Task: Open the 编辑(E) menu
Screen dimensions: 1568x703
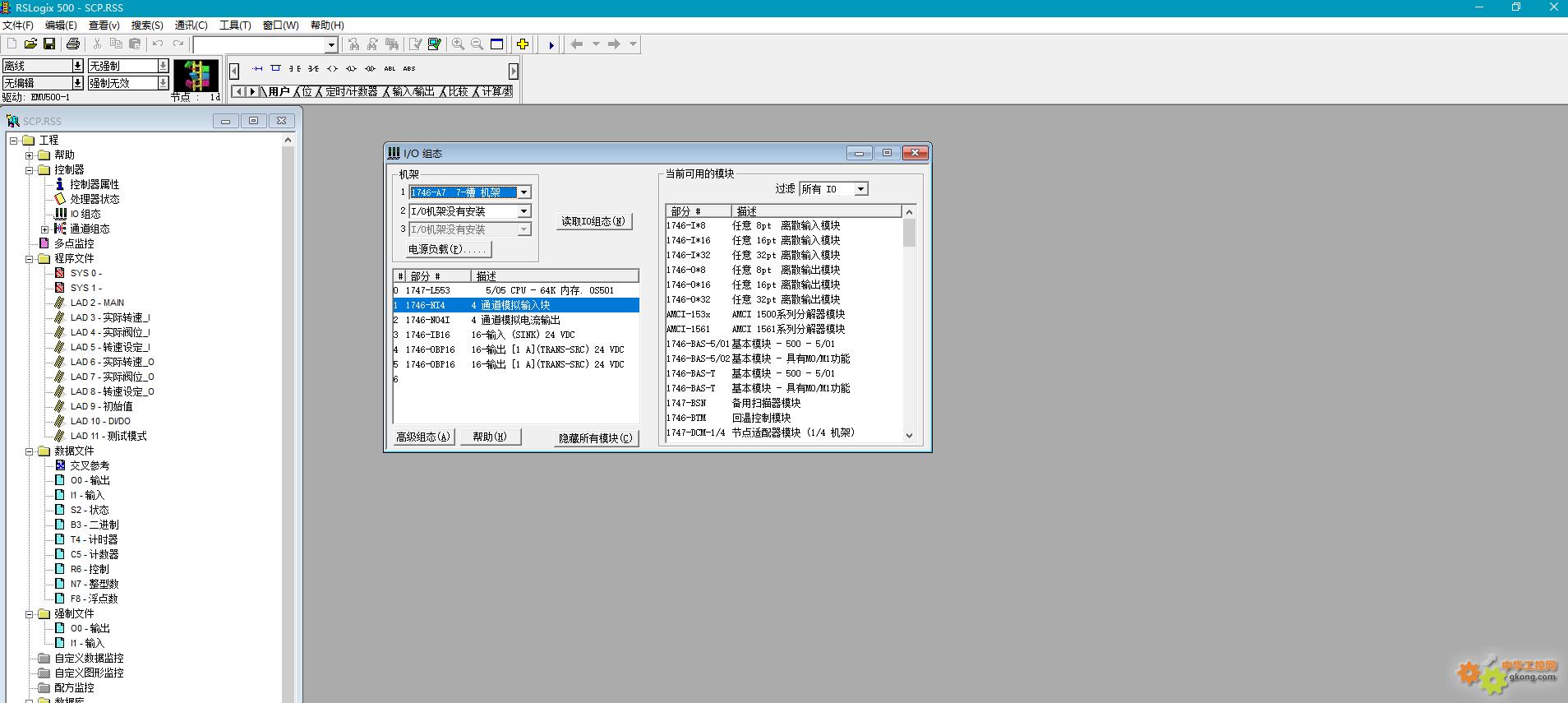Action: (61, 25)
